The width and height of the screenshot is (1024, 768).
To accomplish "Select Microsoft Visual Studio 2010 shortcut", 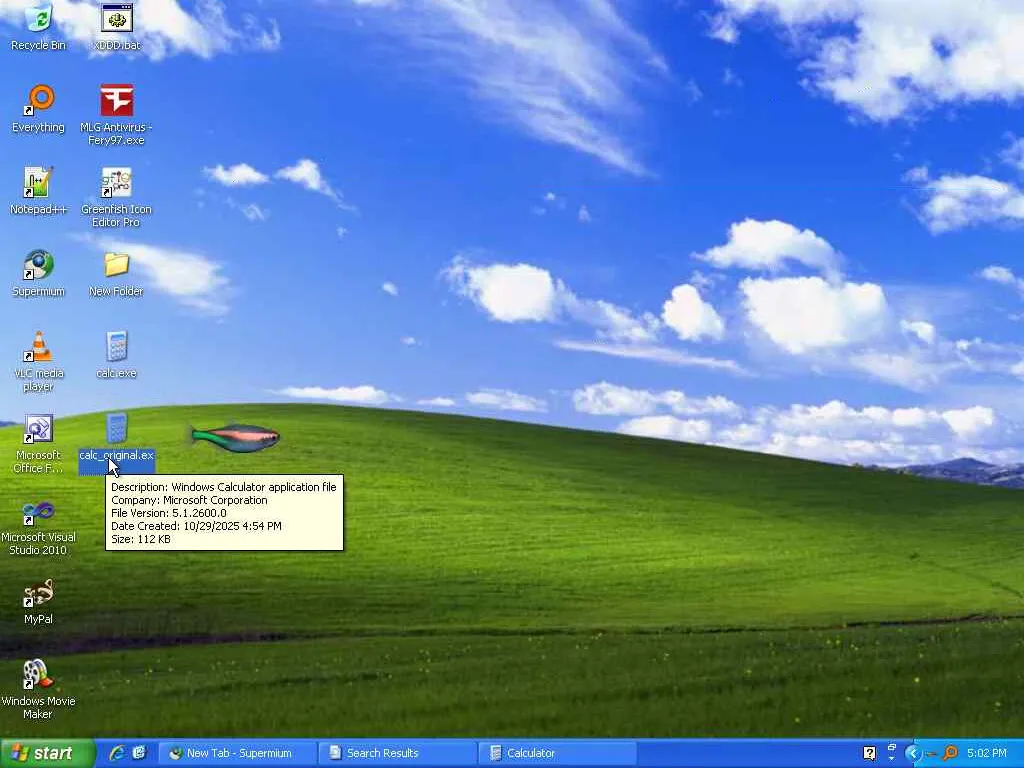I will coord(39,511).
